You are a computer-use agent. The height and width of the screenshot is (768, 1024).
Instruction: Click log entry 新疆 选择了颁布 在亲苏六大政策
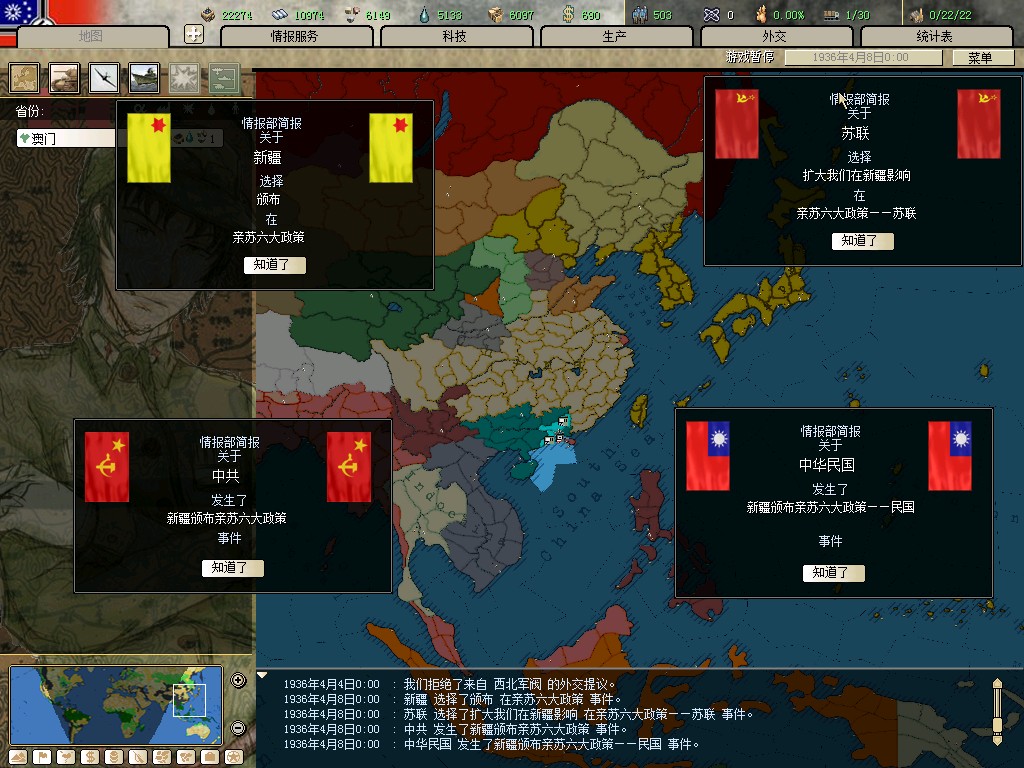[x=452, y=699]
